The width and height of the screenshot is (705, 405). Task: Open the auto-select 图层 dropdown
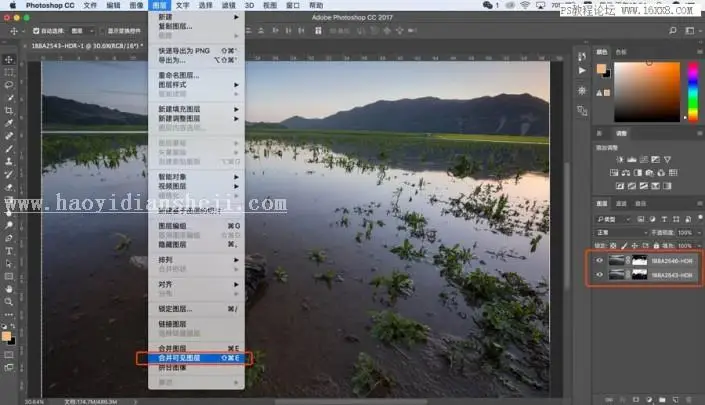pyautogui.click(x=83, y=31)
